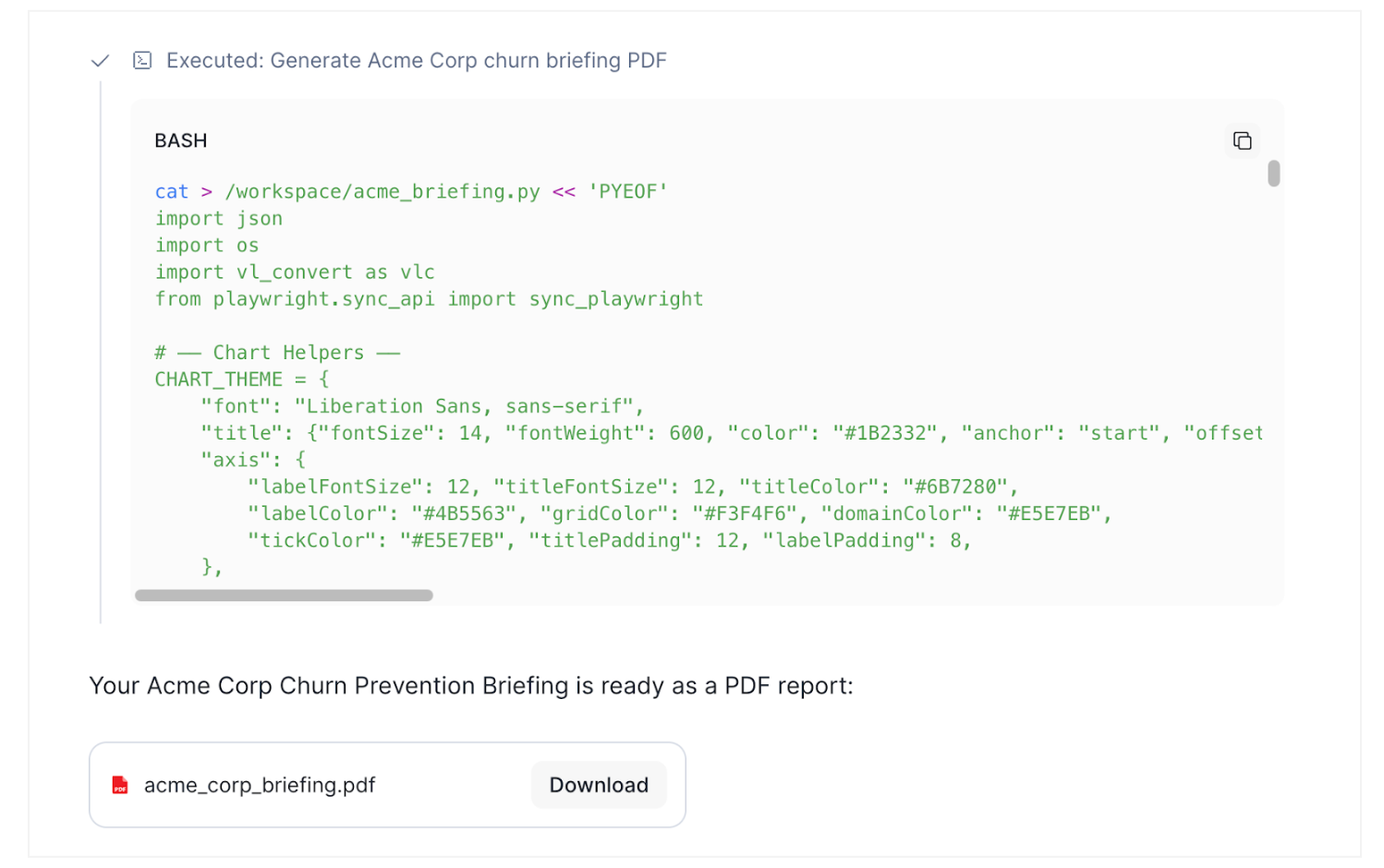Copy the BASH code block contents
Screen dimensions: 1384x868
click(1242, 140)
